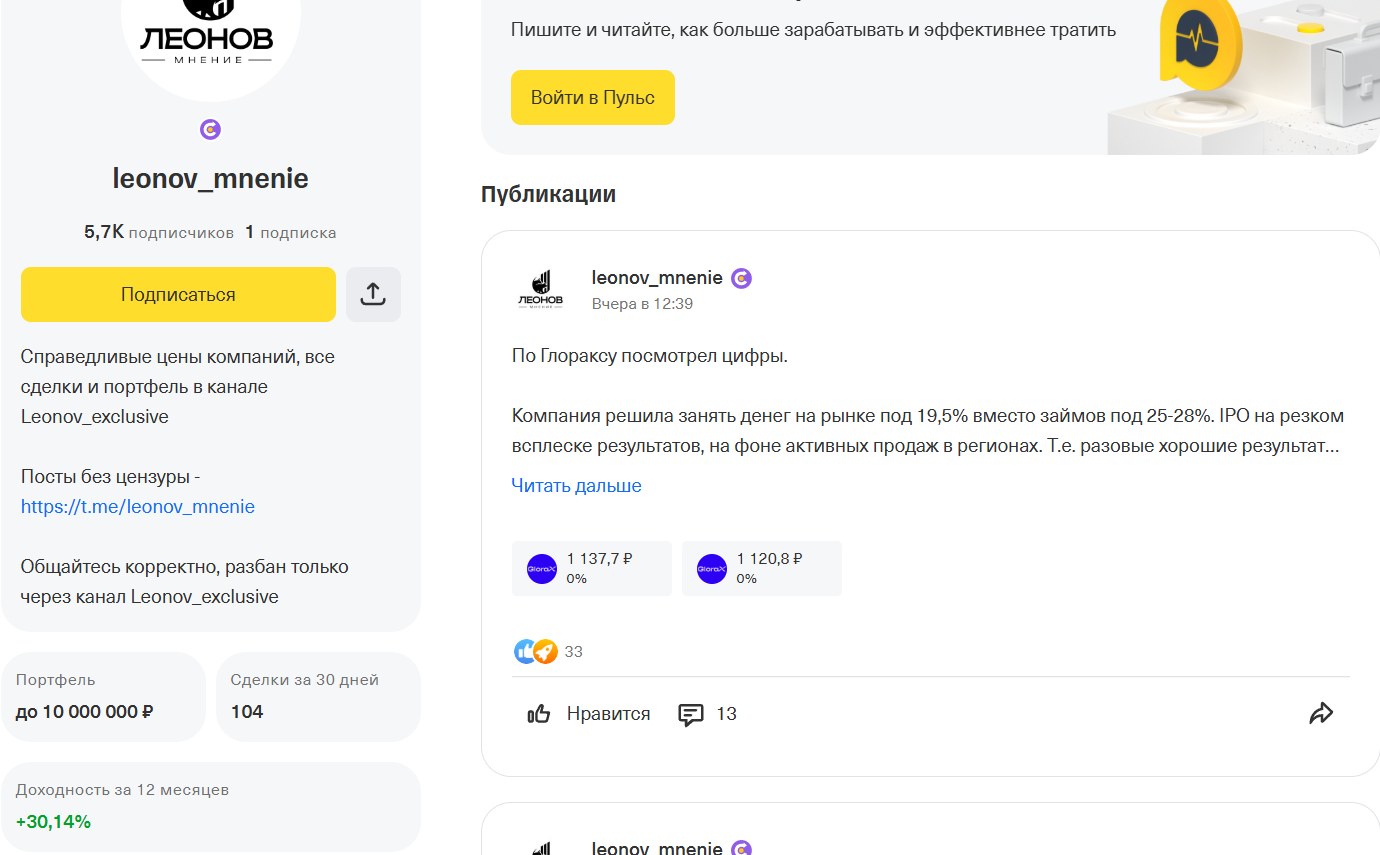Screen dimensions: 1380x855
Task: Click the Портфель value card
Action: [x=103, y=697]
